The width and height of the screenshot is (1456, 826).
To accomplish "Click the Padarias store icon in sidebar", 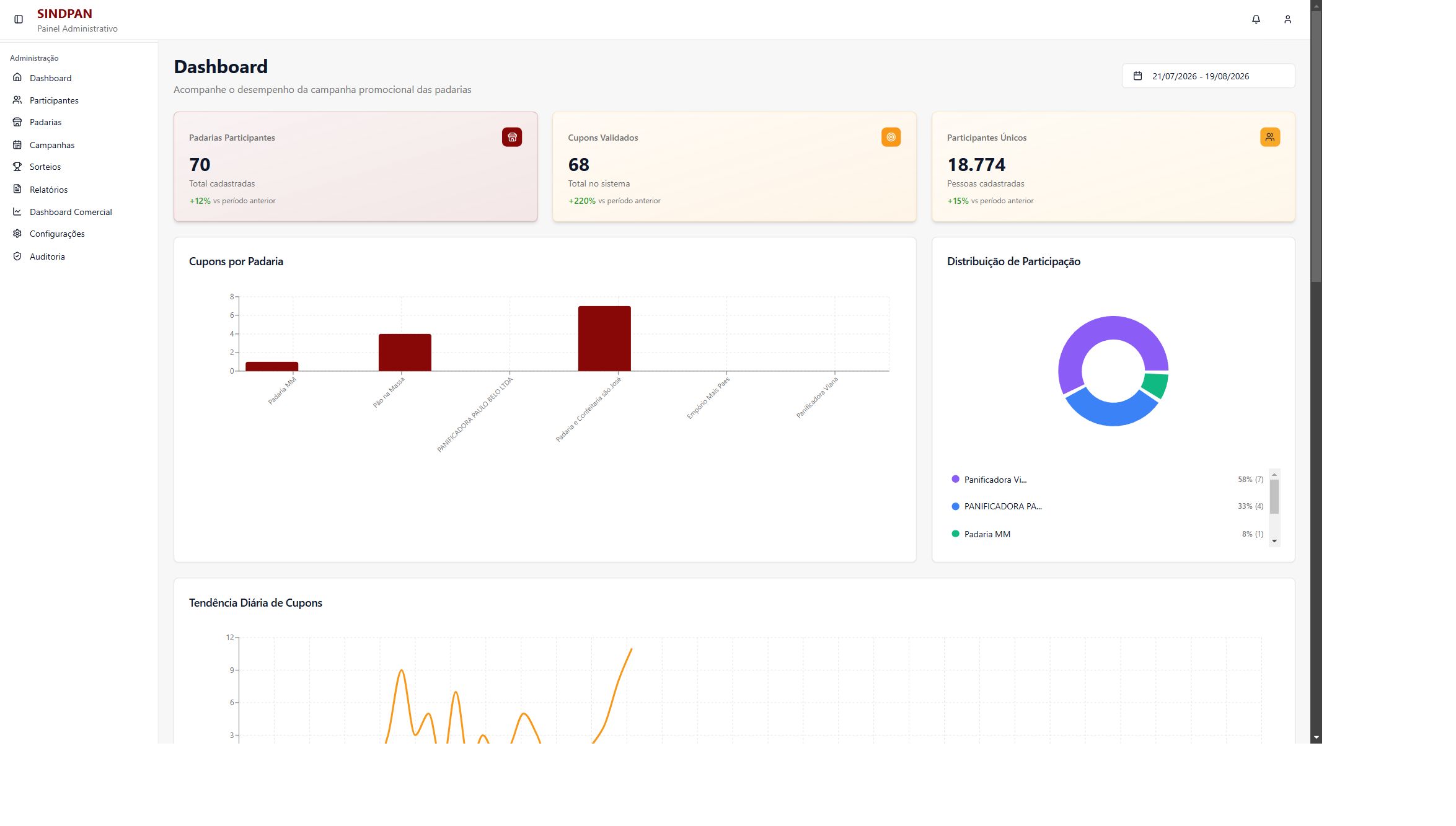I will tap(17, 122).
